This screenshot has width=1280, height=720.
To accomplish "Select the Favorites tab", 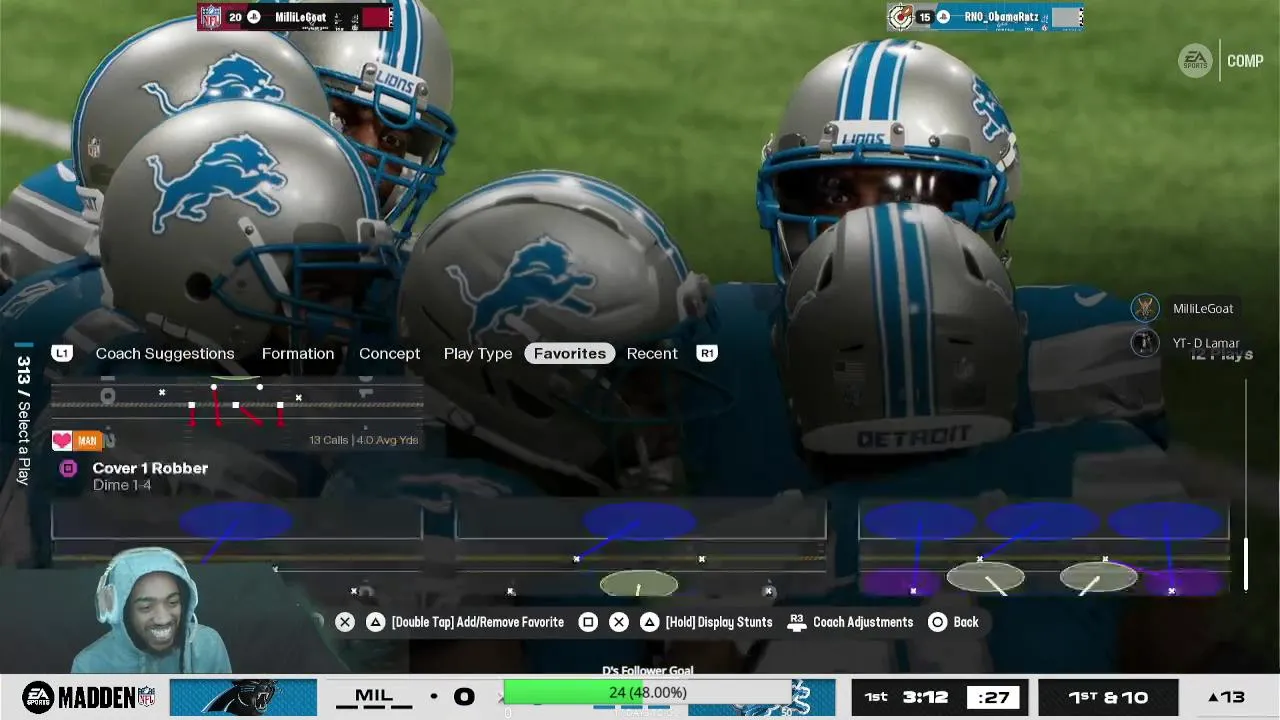I will coord(570,353).
